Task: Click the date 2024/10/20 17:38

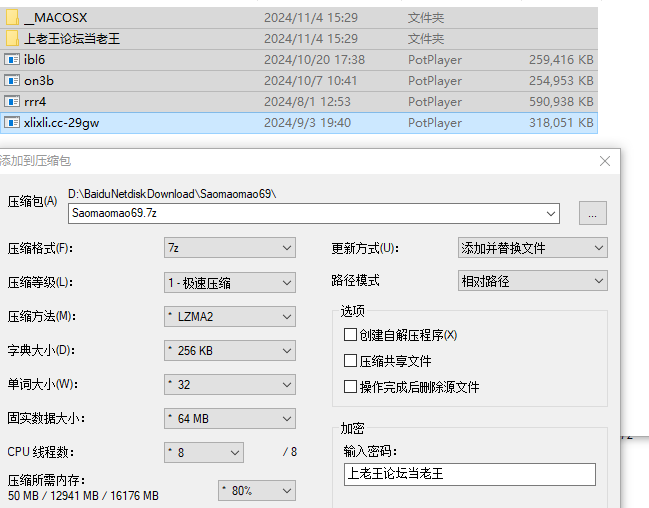Action: (315, 60)
